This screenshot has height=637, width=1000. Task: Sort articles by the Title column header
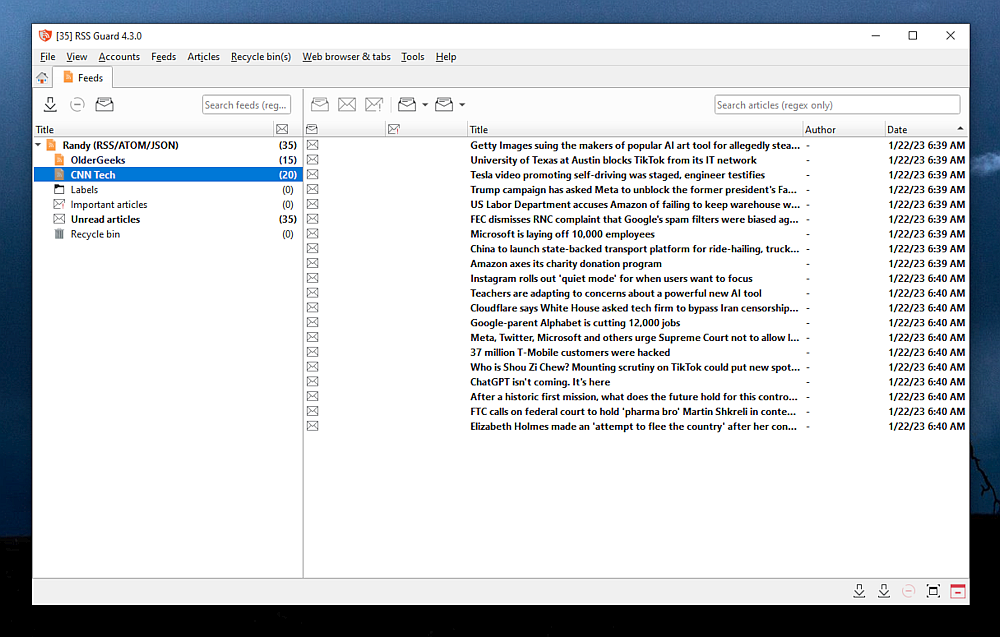[x=635, y=129]
